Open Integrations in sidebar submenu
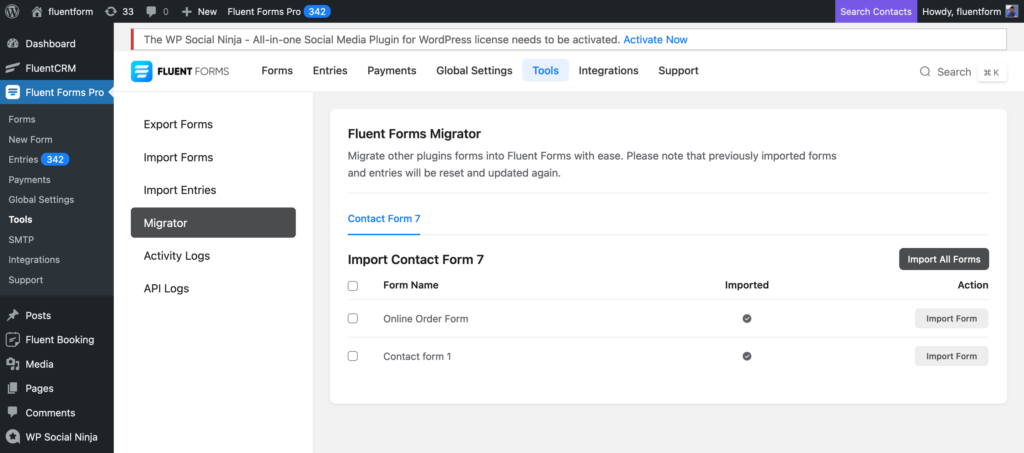The width and height of the screenshot is (1024, 453). click(x=34, y=260)
